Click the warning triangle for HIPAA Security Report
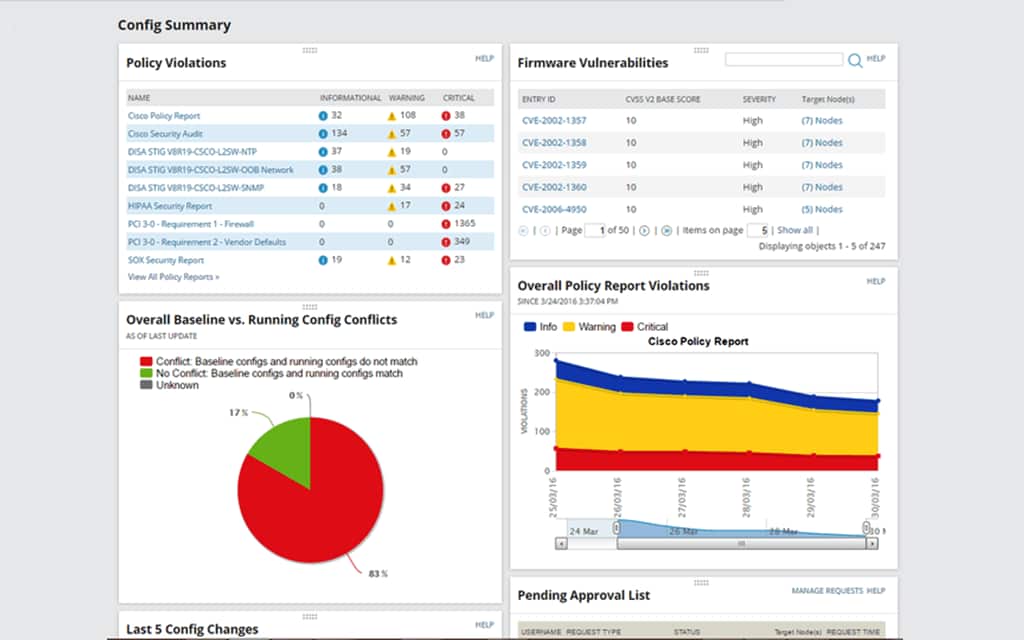 392,205
